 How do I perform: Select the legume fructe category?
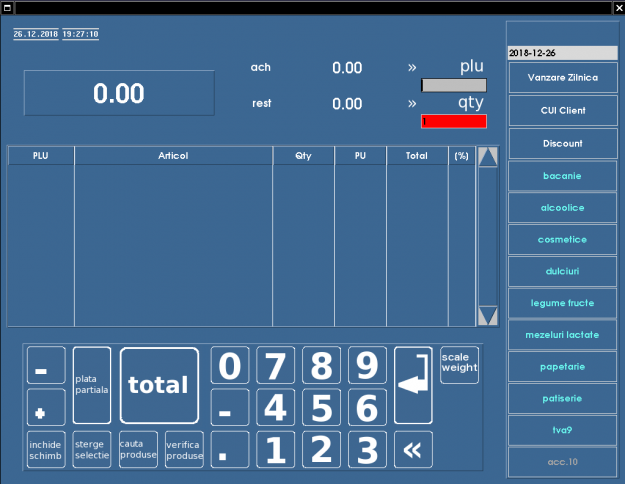coord(562,302)
